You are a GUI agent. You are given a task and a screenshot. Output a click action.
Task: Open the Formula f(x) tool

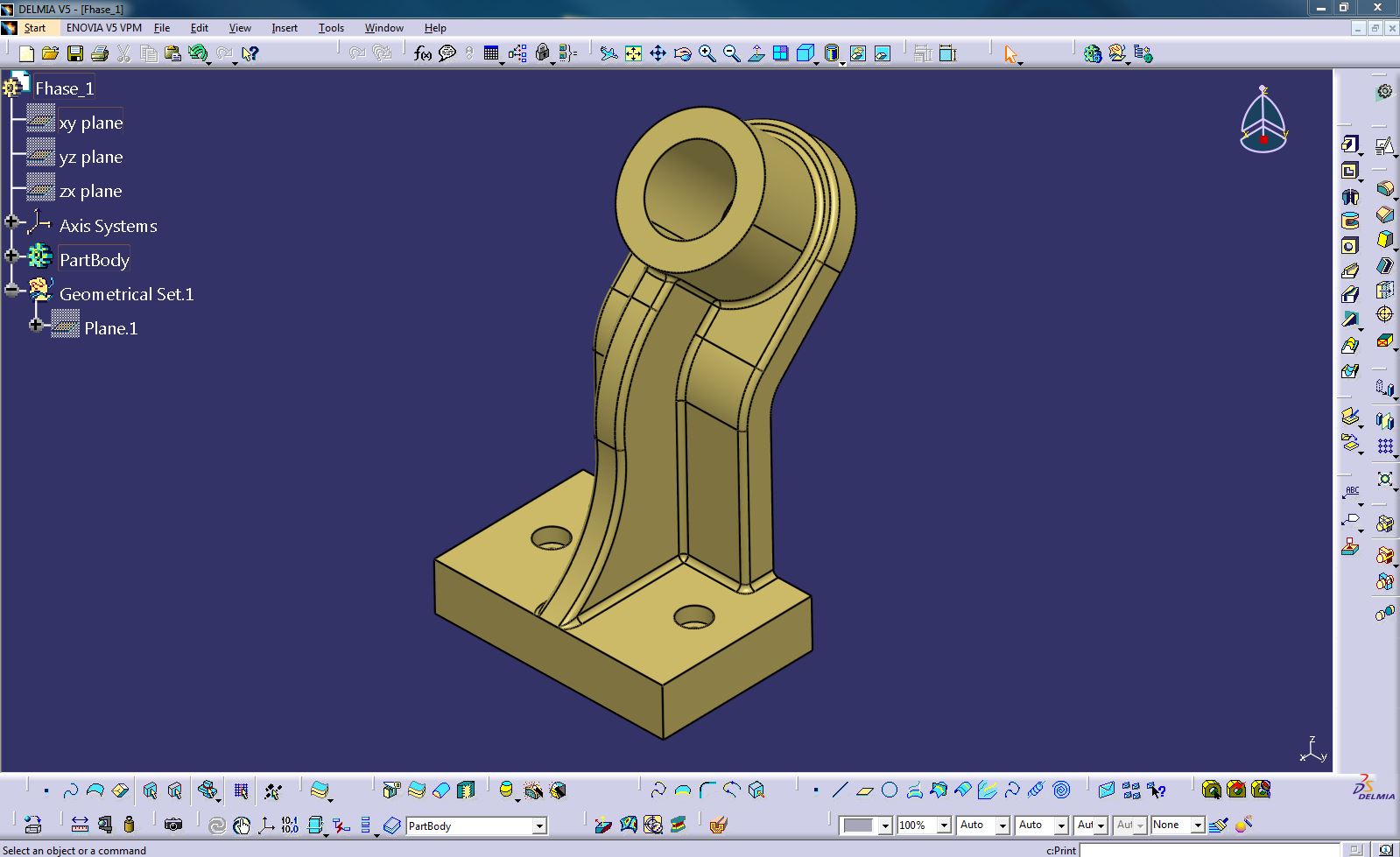[423, 53]
